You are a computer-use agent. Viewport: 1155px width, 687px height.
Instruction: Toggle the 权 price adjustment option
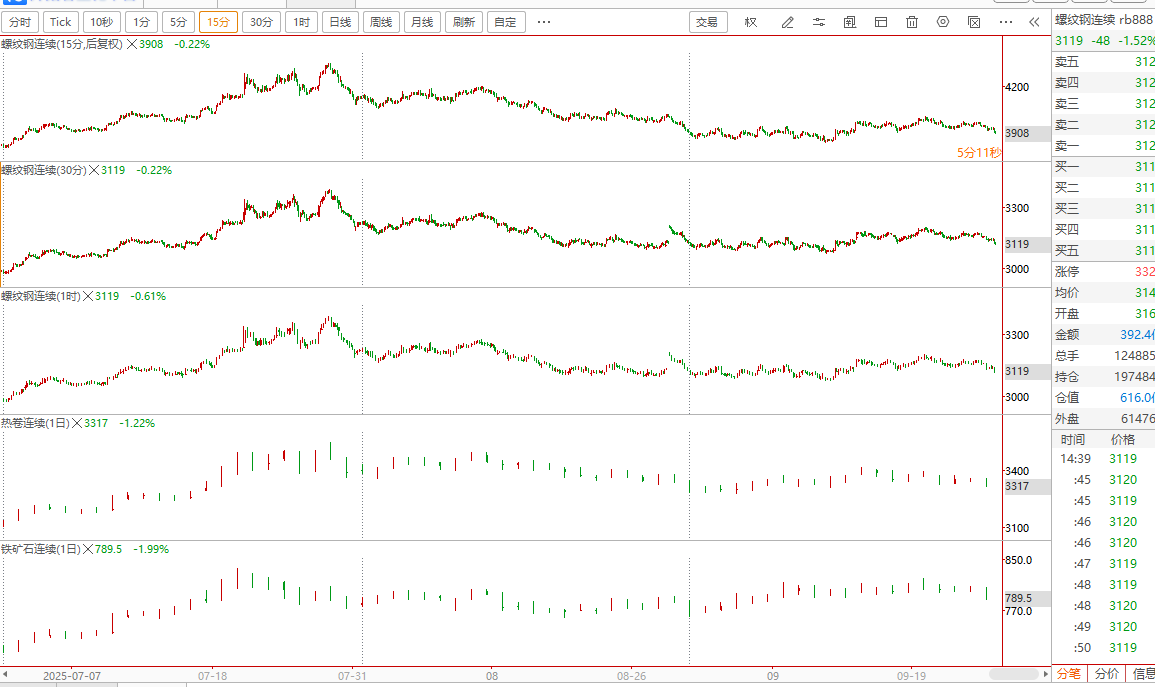click(x=751, y=22)
